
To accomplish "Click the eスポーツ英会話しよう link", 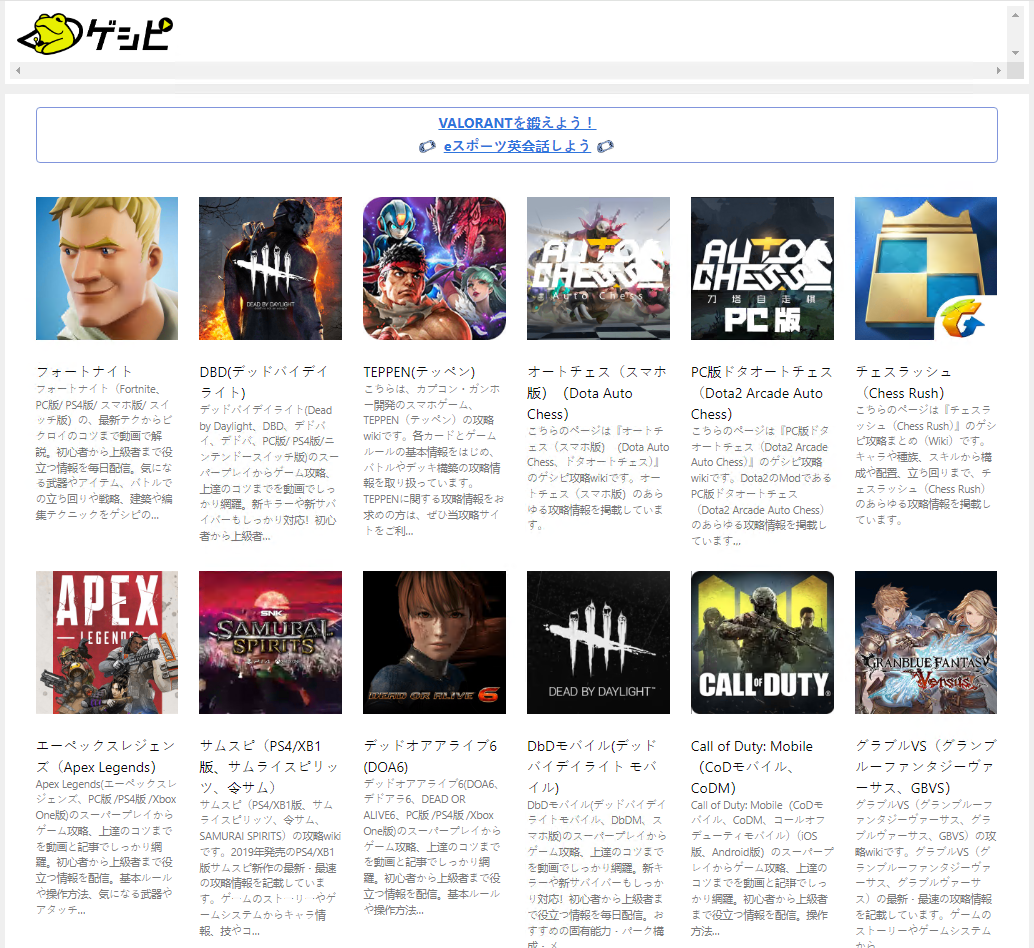I will 517,146.
